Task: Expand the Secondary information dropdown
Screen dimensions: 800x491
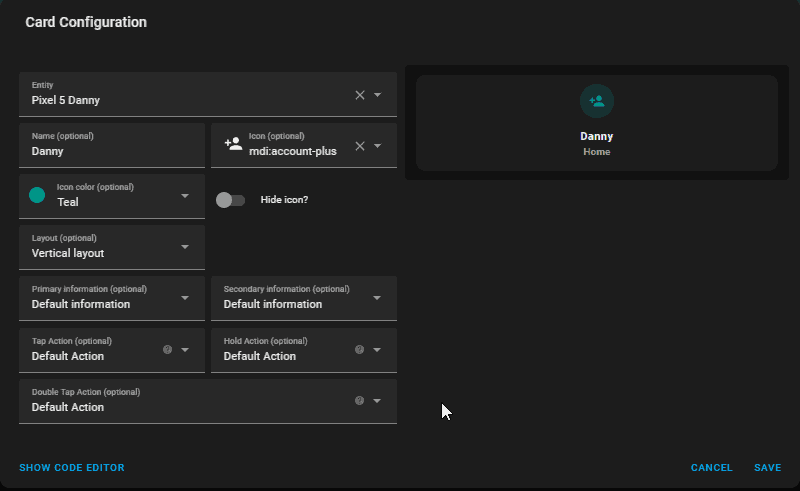Action: click(304, 299)
